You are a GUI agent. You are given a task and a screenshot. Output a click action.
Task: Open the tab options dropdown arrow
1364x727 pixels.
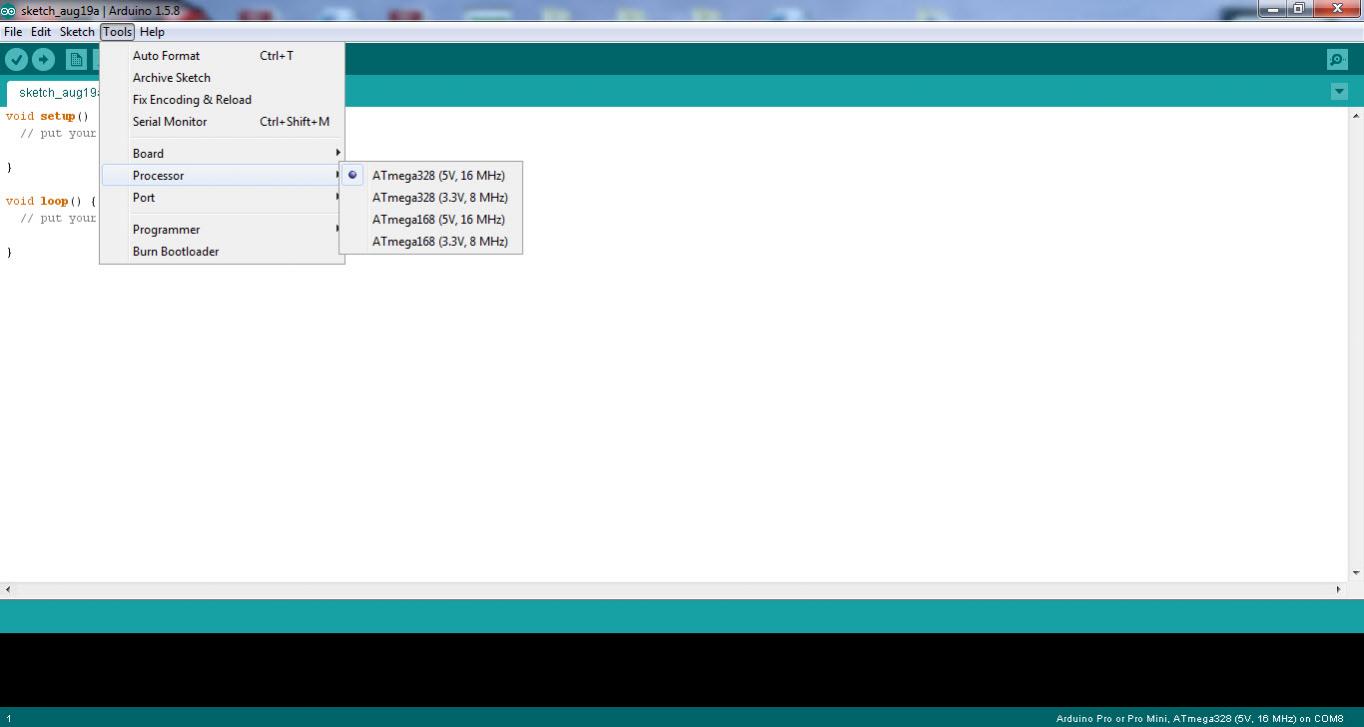click(1339, 92)
